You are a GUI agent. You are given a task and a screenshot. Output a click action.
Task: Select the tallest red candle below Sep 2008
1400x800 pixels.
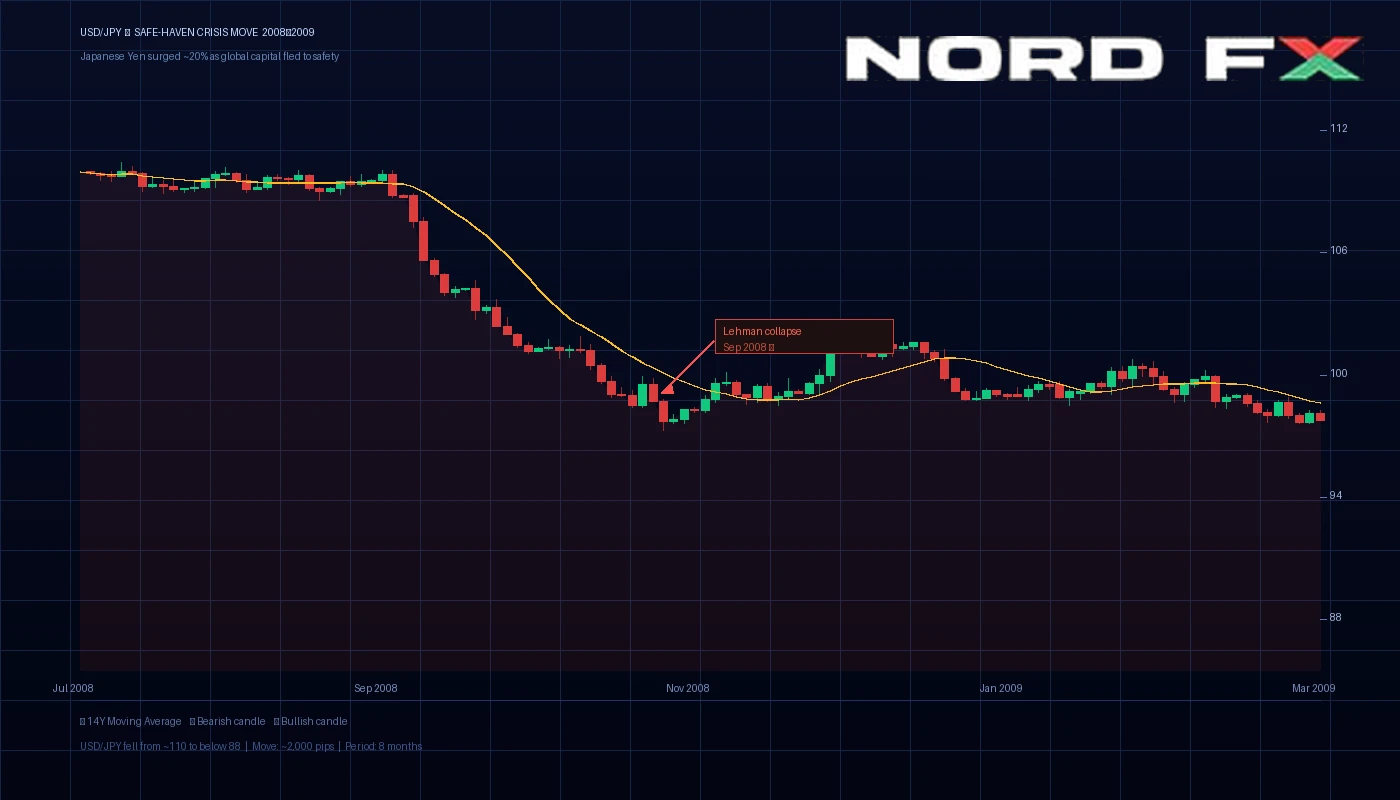(x=423, y=240)
